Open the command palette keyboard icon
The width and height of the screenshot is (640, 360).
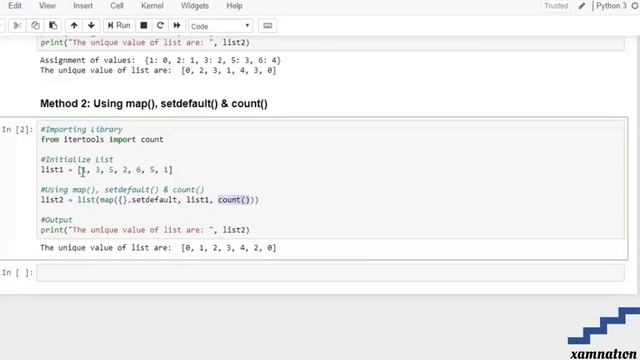[268, 26]
